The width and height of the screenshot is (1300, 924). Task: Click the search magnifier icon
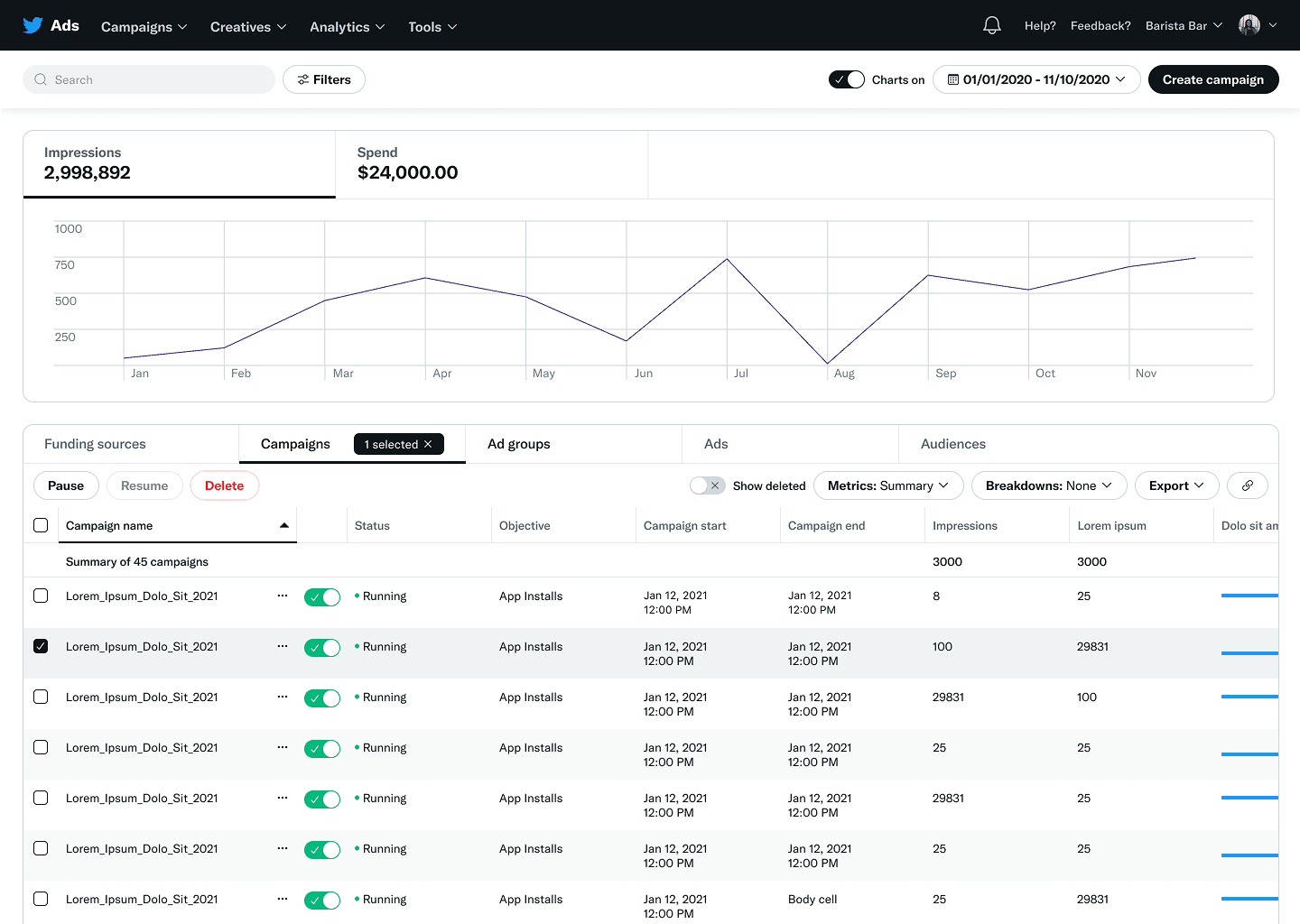coord(41,79)
